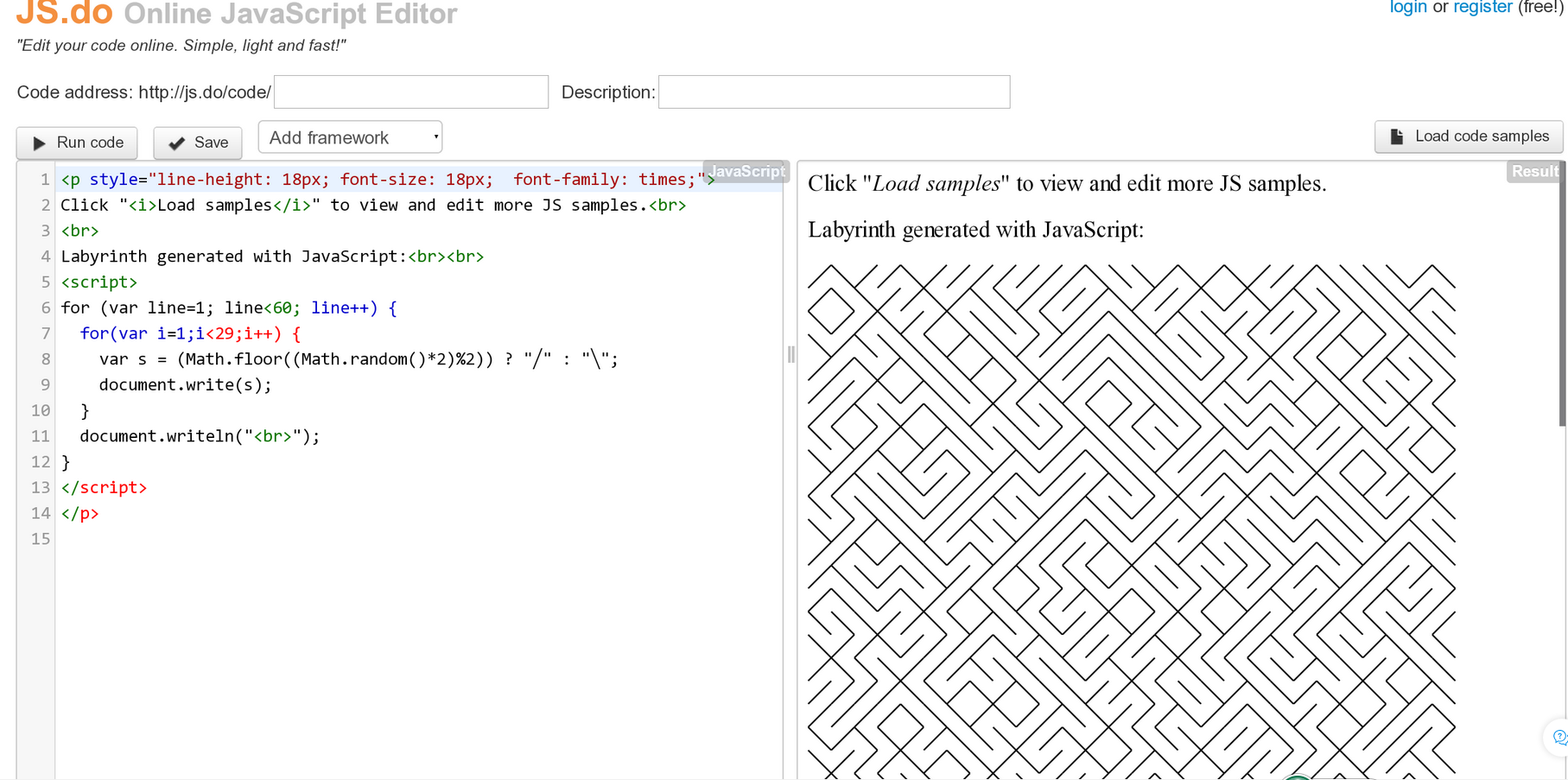Click the Load code samples file icon
Image resolution: width=1568 pixels, height=780 pixels.
pyautogui.click(x=1396, y=136)
